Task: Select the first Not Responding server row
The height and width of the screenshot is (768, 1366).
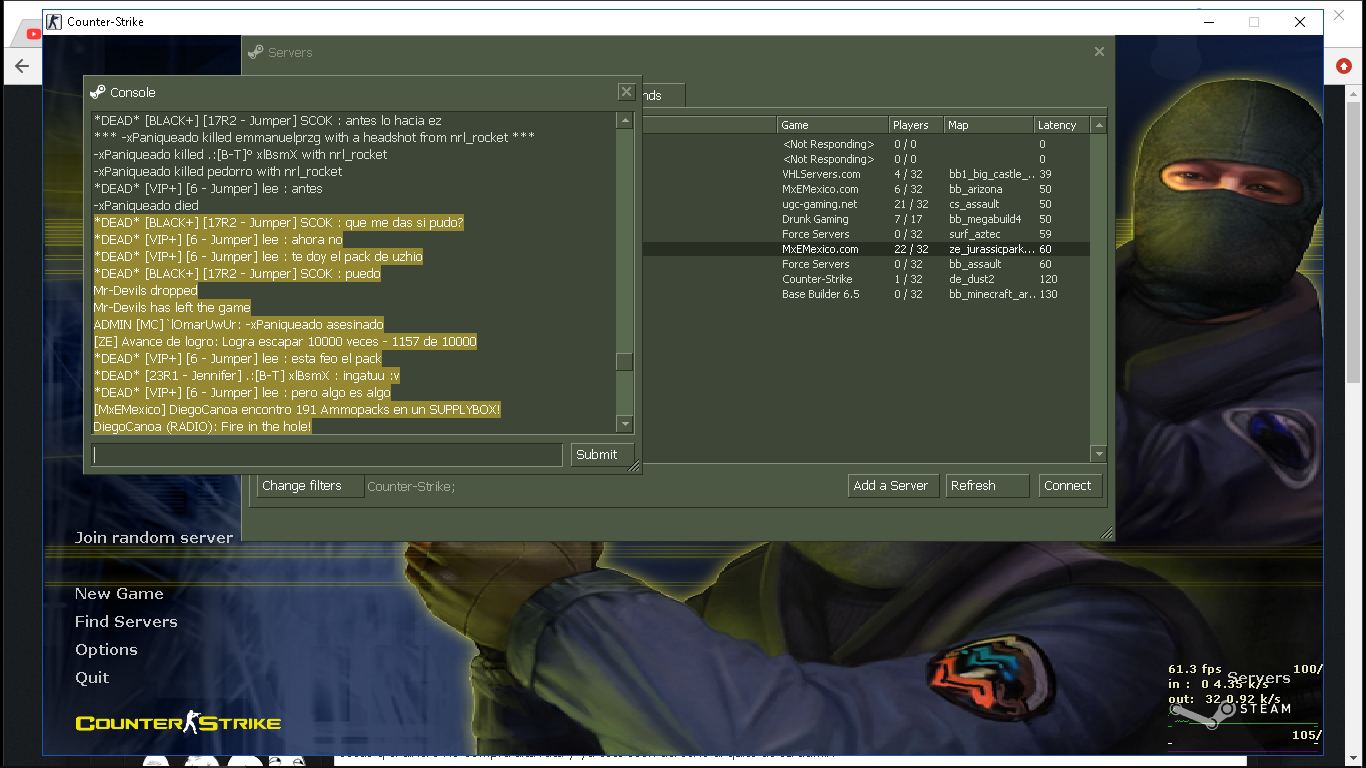Action: 865,144
